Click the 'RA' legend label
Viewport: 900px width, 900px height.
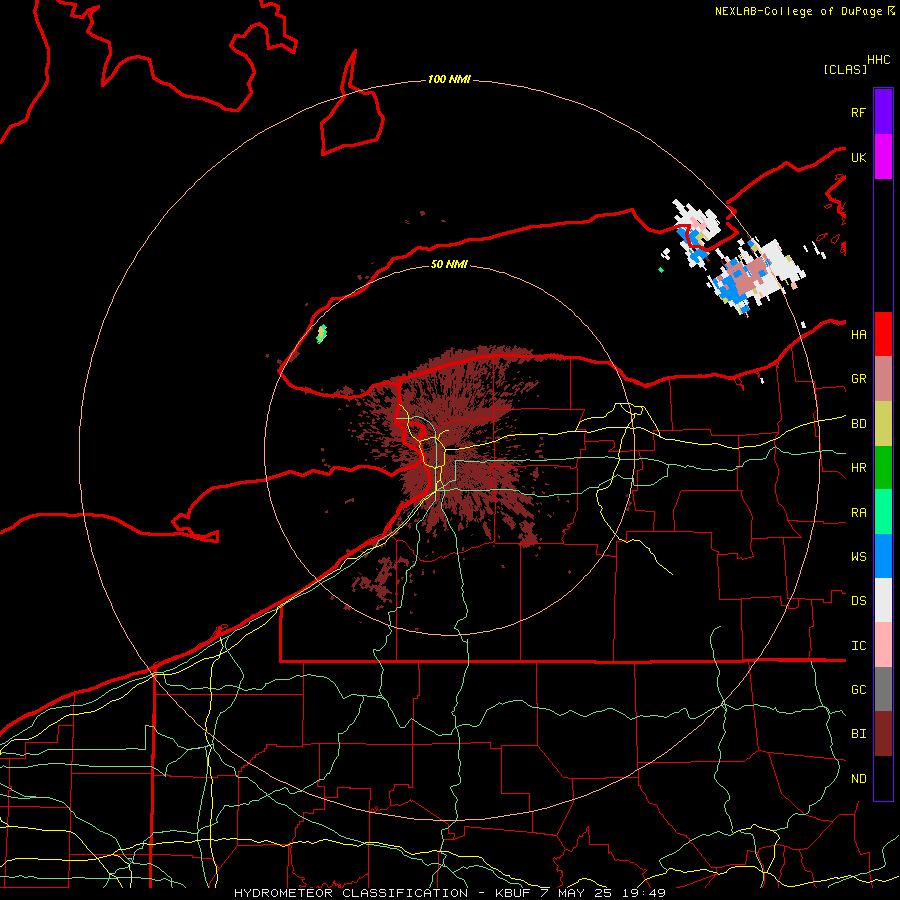[x=858, y=513]
